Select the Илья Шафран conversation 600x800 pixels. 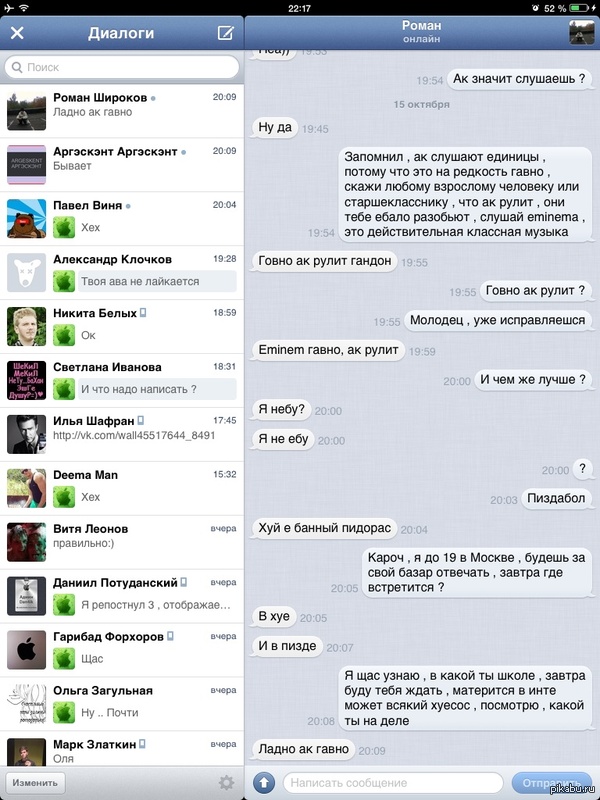(122, 434)
